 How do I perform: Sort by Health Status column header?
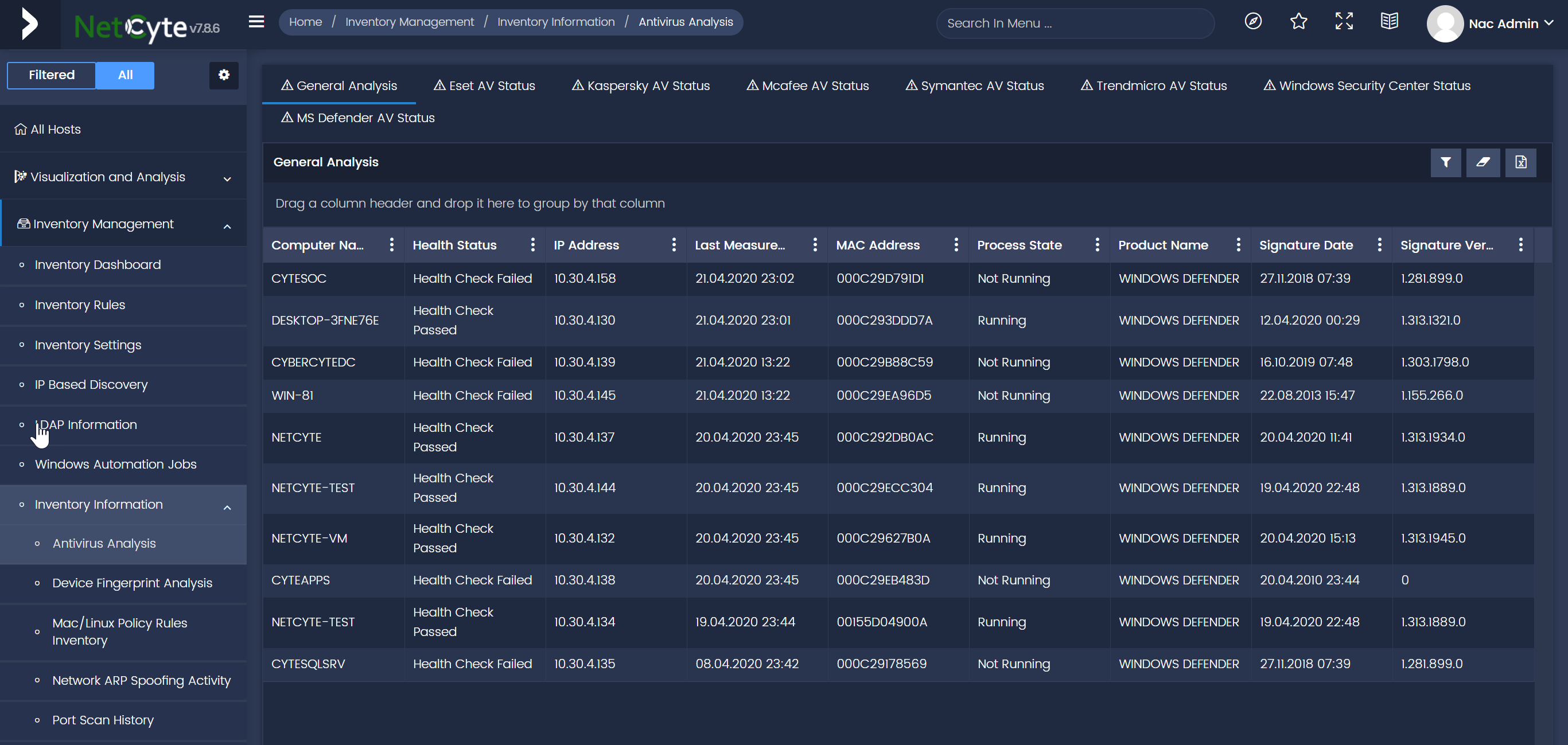click(x=455, y=245)
